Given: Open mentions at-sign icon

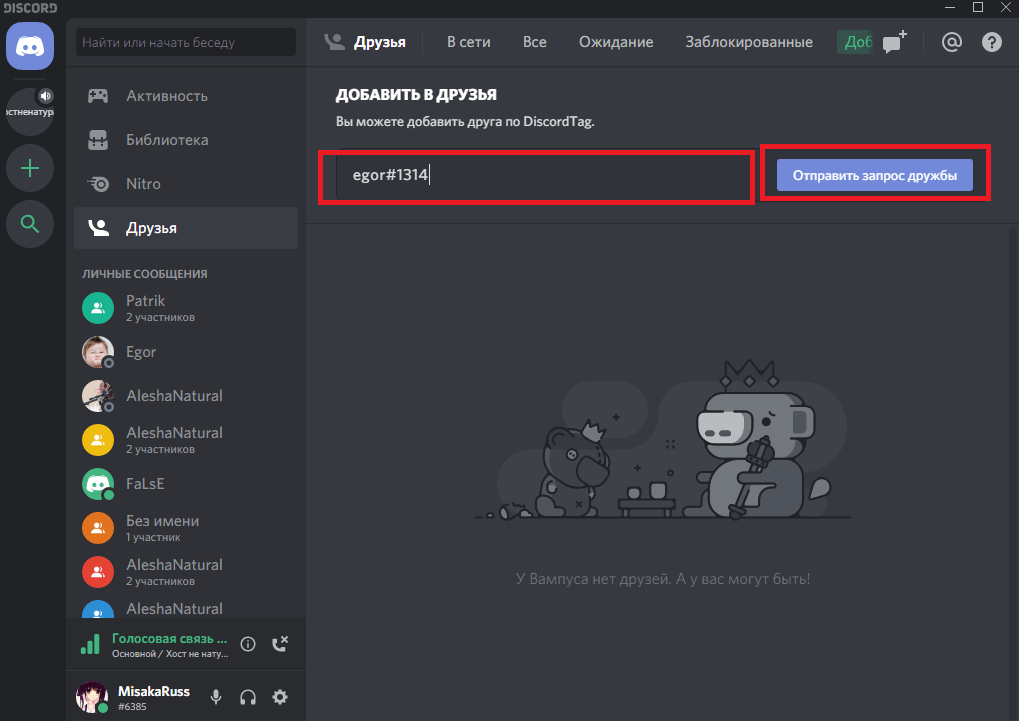Looking at the screenshot, I should (x=952, y=42).
